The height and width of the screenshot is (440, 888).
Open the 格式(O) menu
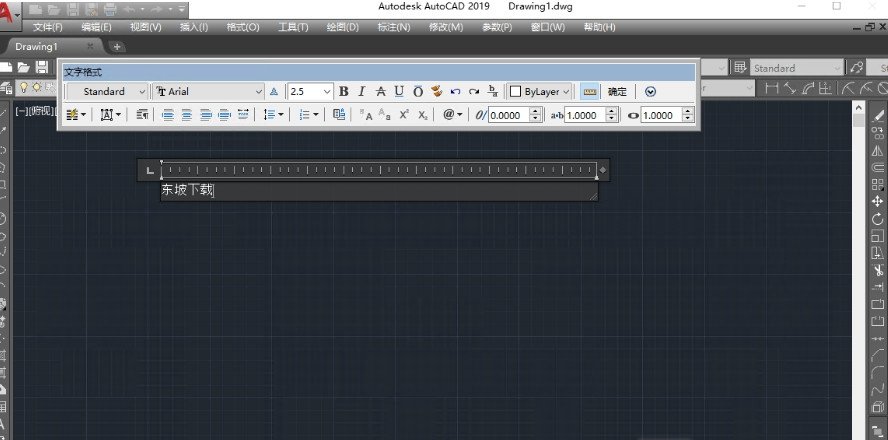tap(243, 27)
